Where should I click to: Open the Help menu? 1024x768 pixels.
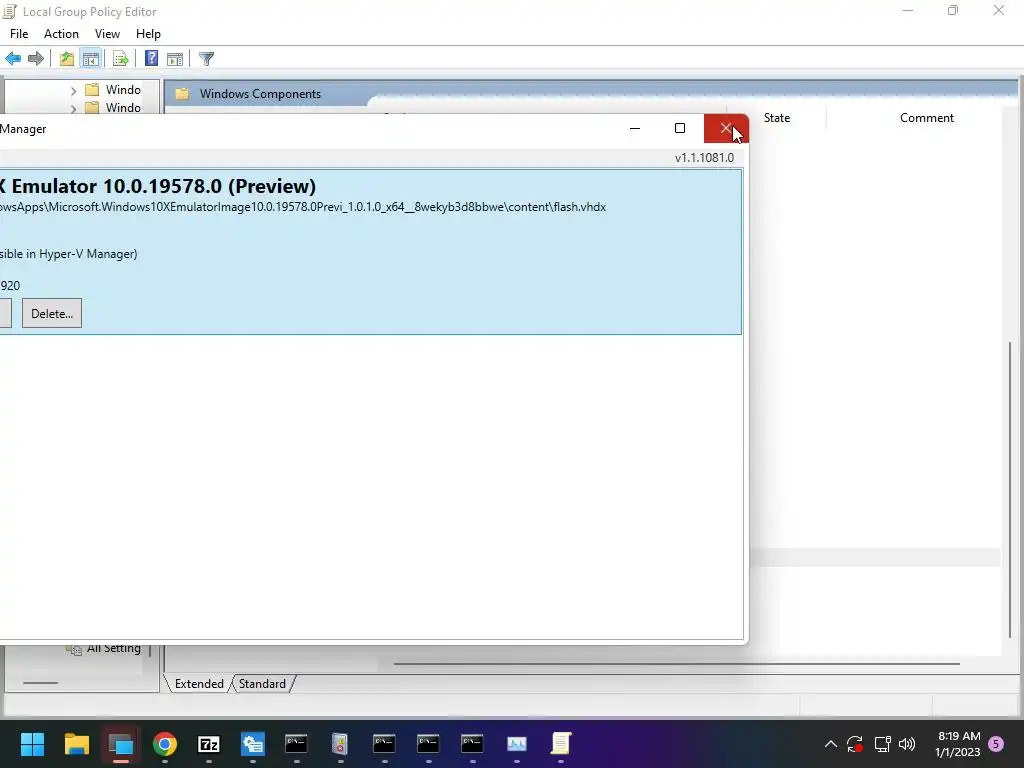click(x=148, y=34)
